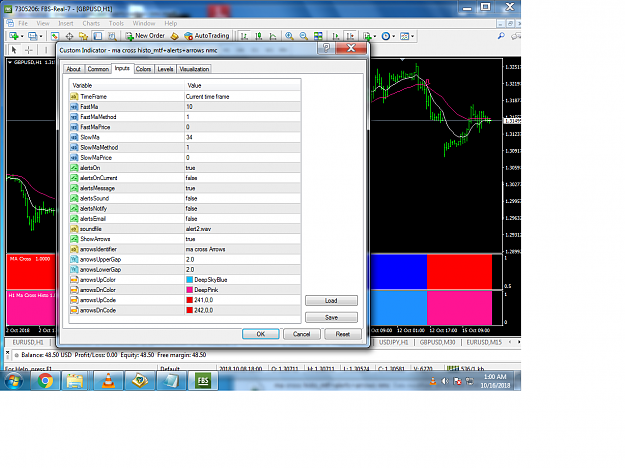Click the GBPUSD,H1 chart title triangle
The image size is (625, 468).
(x=10, y=62)
